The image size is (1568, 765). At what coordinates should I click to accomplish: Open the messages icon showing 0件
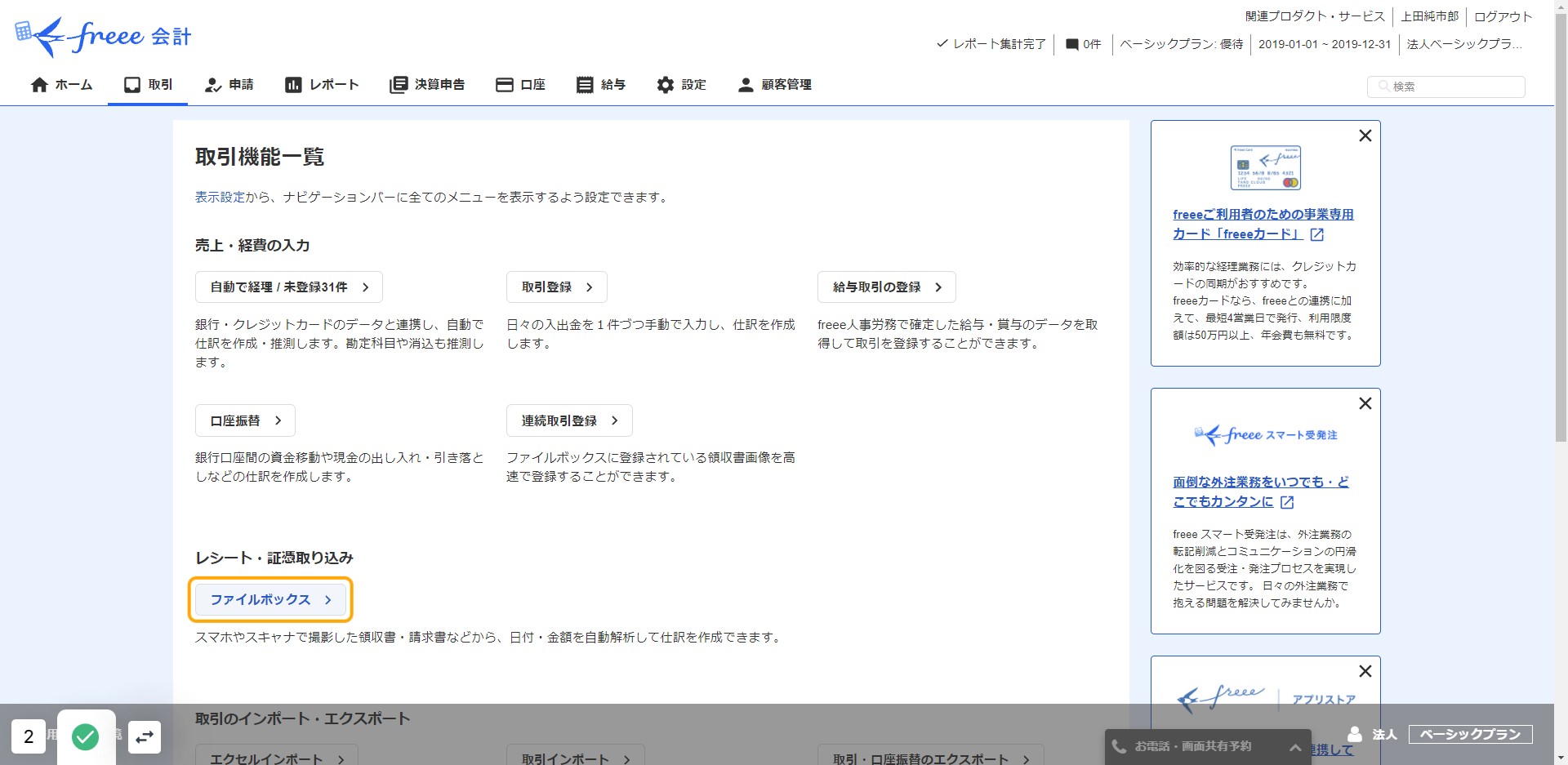coord(1083,44)
